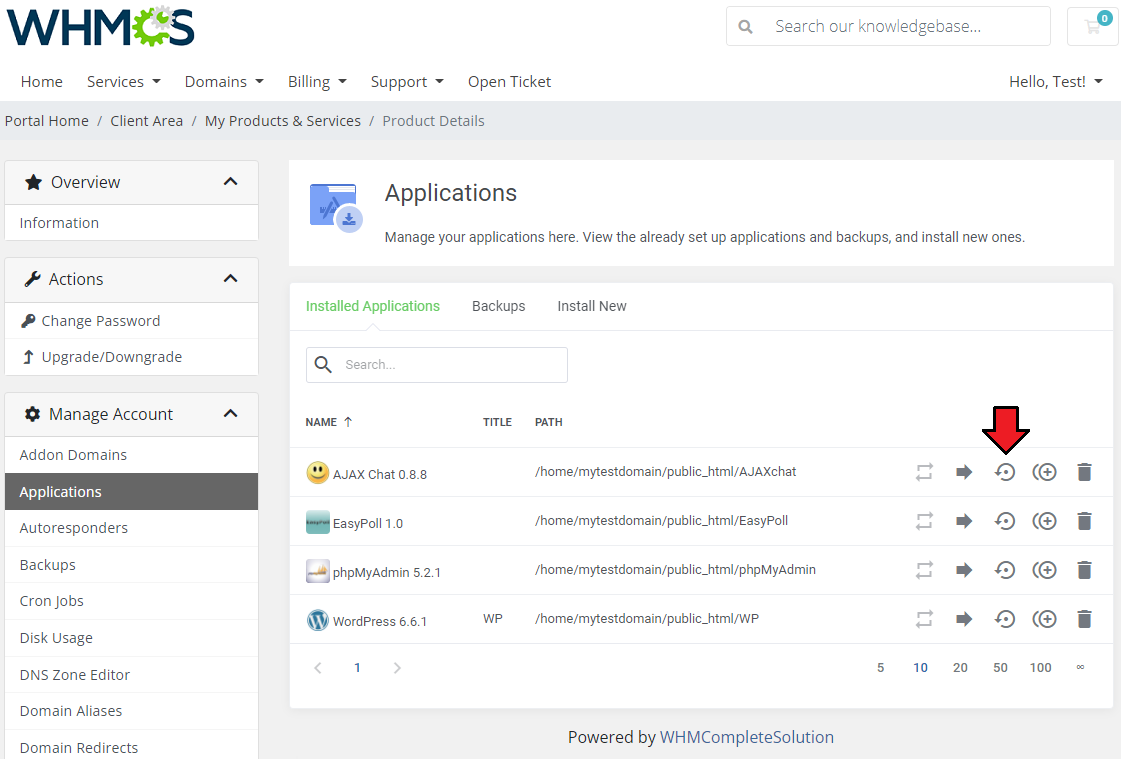Click the clone plus icon for phpMyAdmin
The width and height of the screenshot is (1121, 759).
click(1045, 570)
